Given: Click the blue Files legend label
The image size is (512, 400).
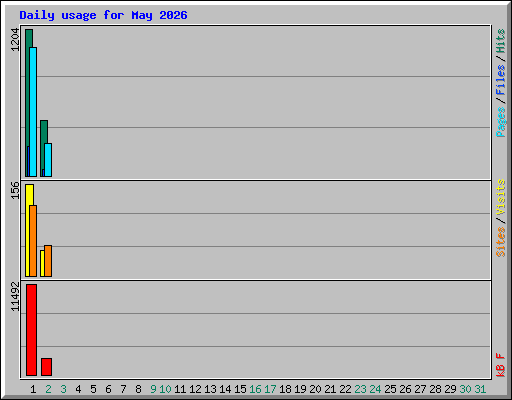Looking at the screenshot, I should (x=501, y=79).
